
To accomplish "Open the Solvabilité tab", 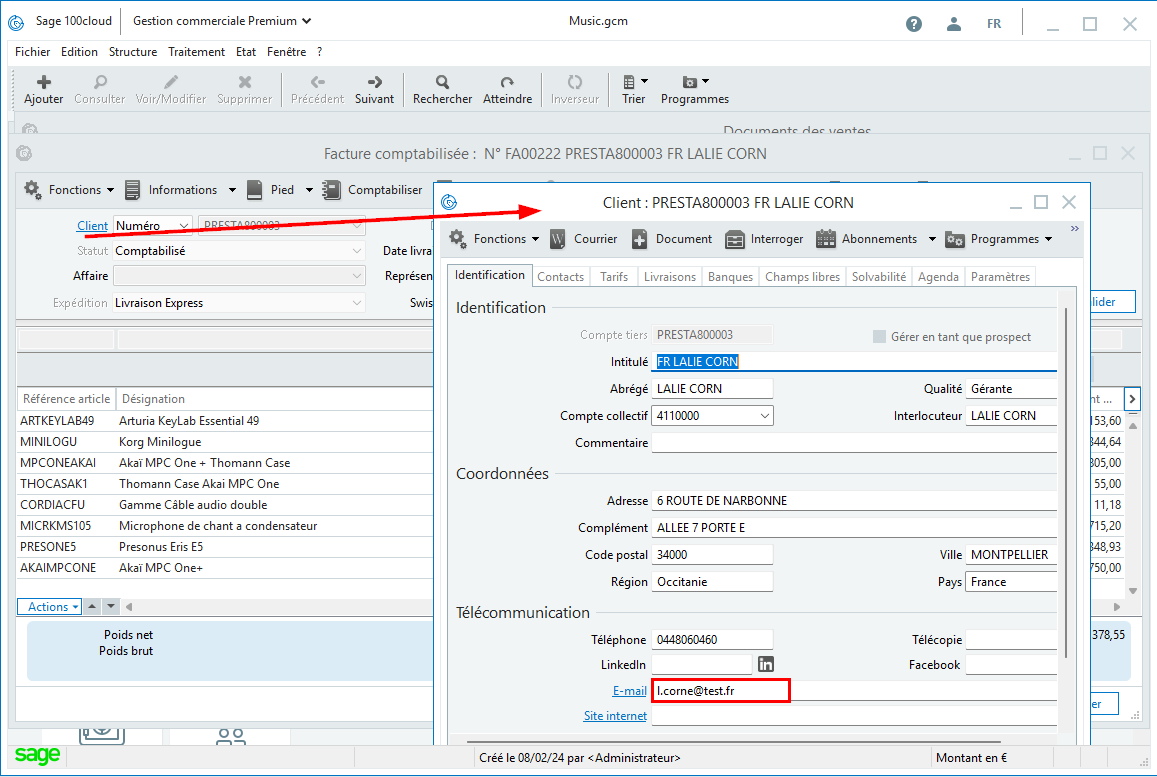I will coord(878,276).
